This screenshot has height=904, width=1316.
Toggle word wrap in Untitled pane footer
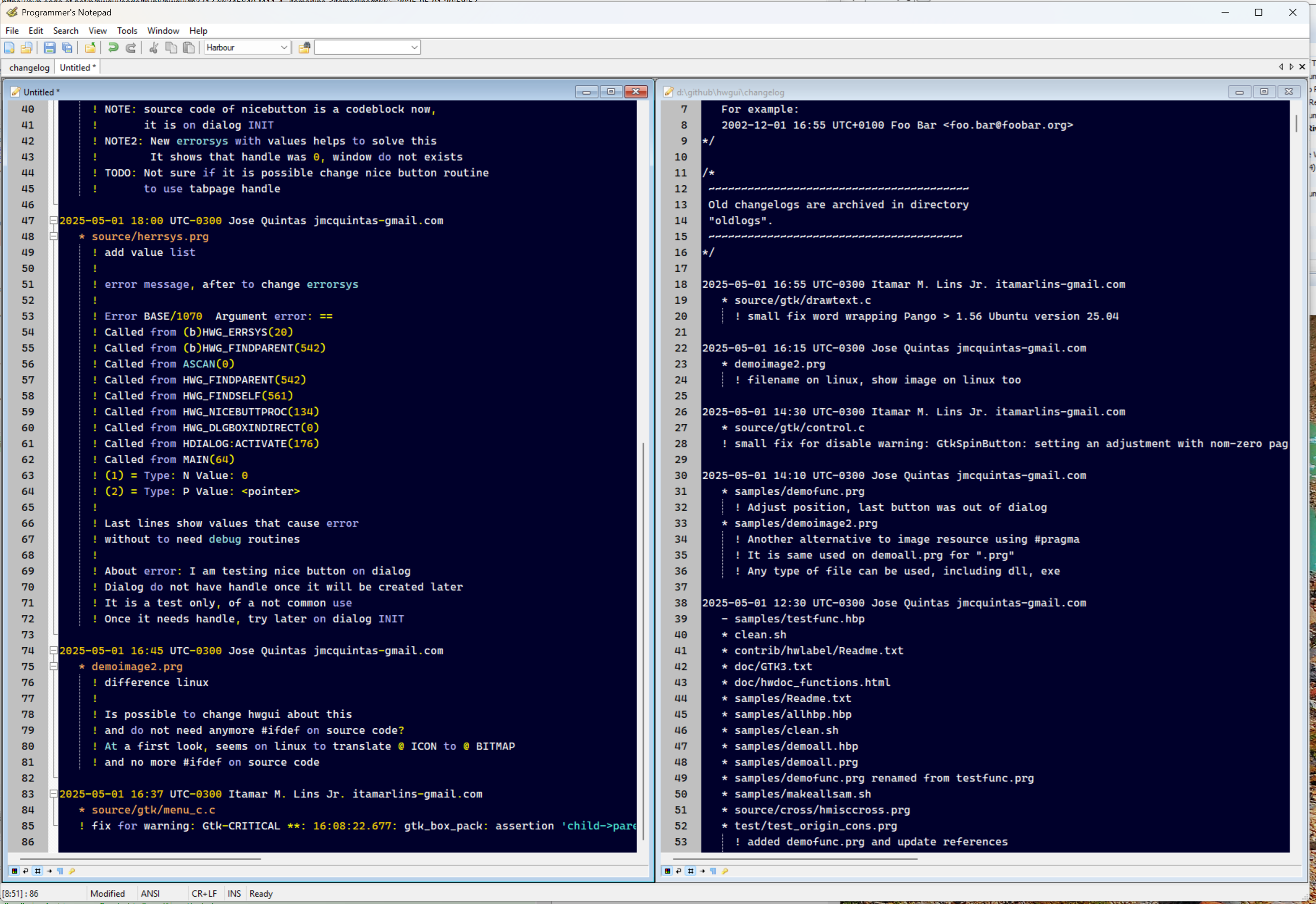pos(26,871)
